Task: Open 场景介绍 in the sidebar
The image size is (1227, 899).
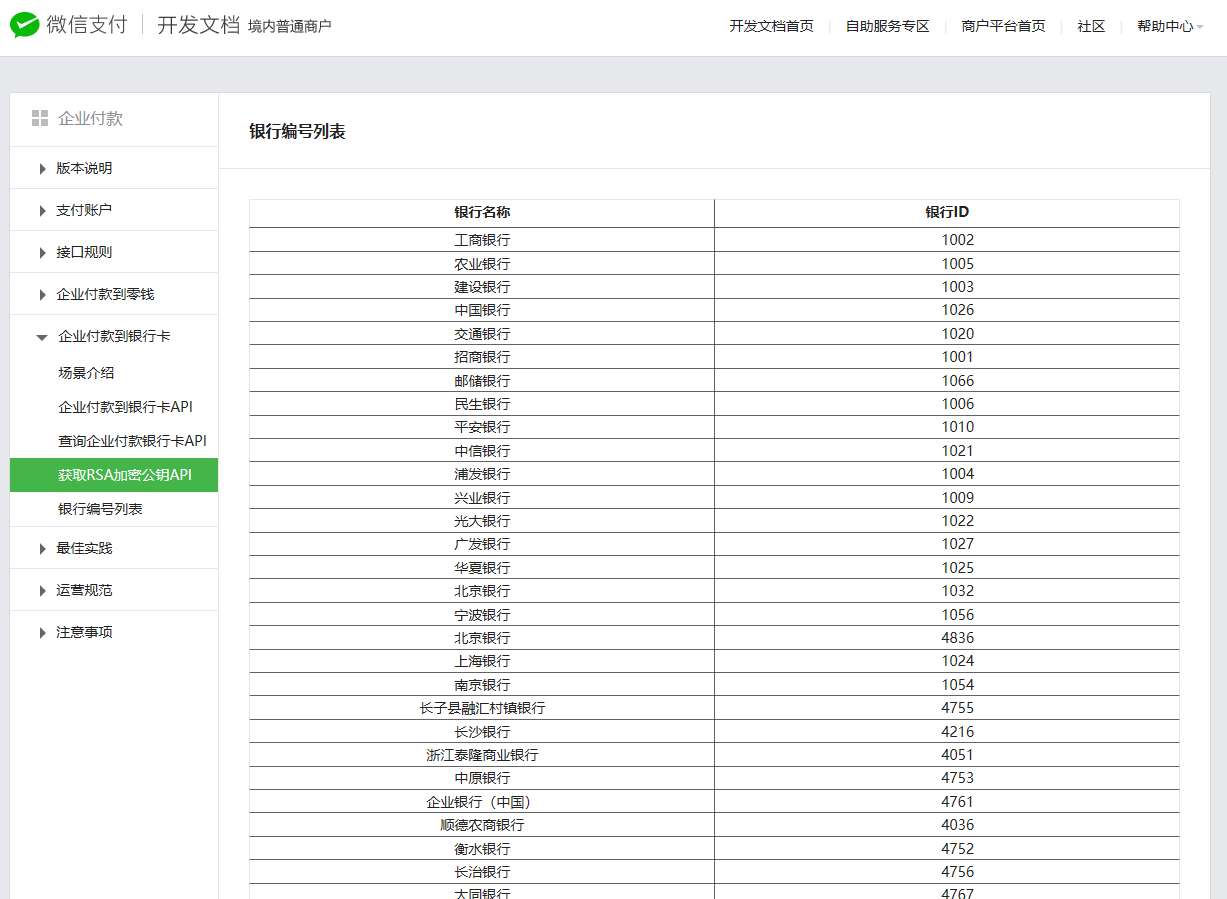Action: 86,373
